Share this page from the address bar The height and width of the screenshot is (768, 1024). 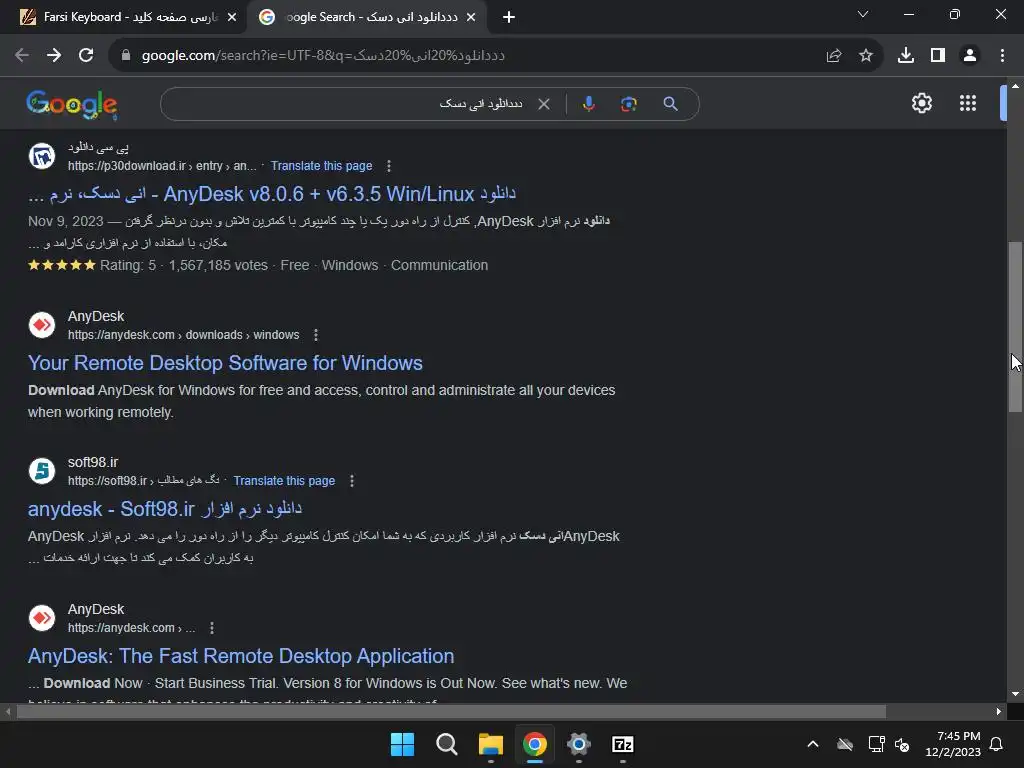click(x=834, y=56)
